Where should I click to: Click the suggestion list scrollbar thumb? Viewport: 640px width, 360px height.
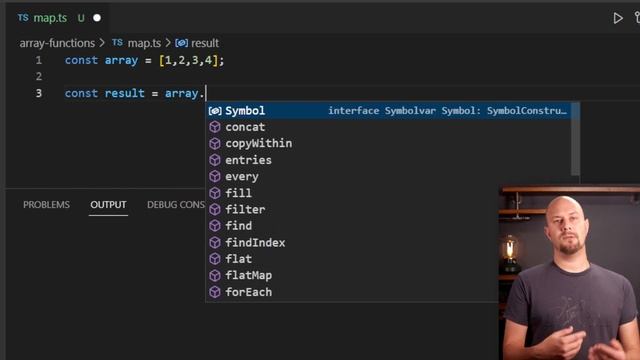tap(576, 139)
